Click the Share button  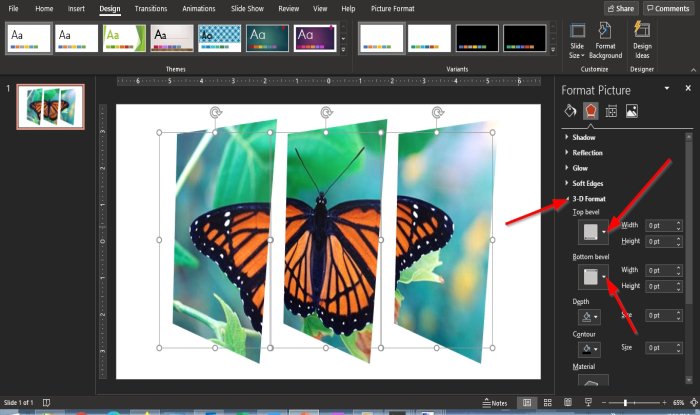620,8
